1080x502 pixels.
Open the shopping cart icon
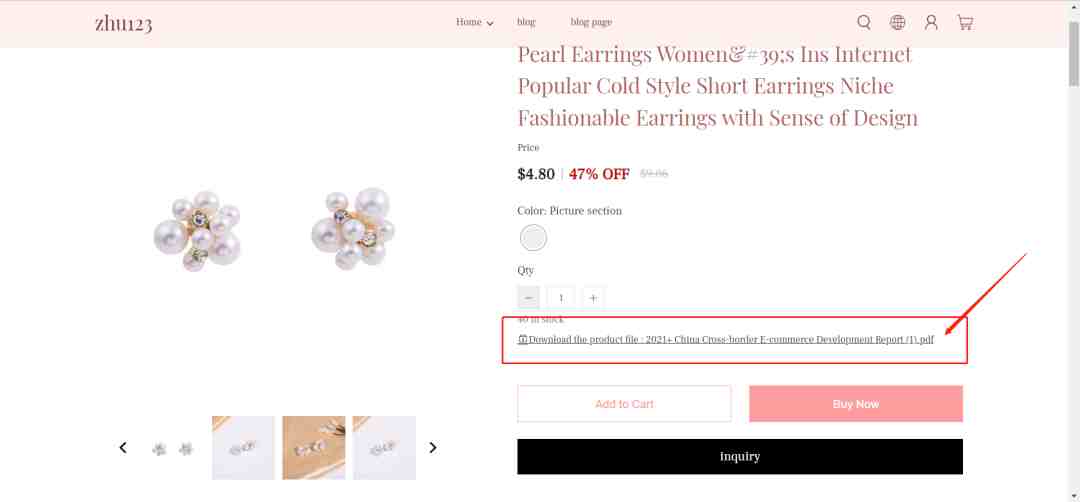pyautogui.click(x=965, y=23)
